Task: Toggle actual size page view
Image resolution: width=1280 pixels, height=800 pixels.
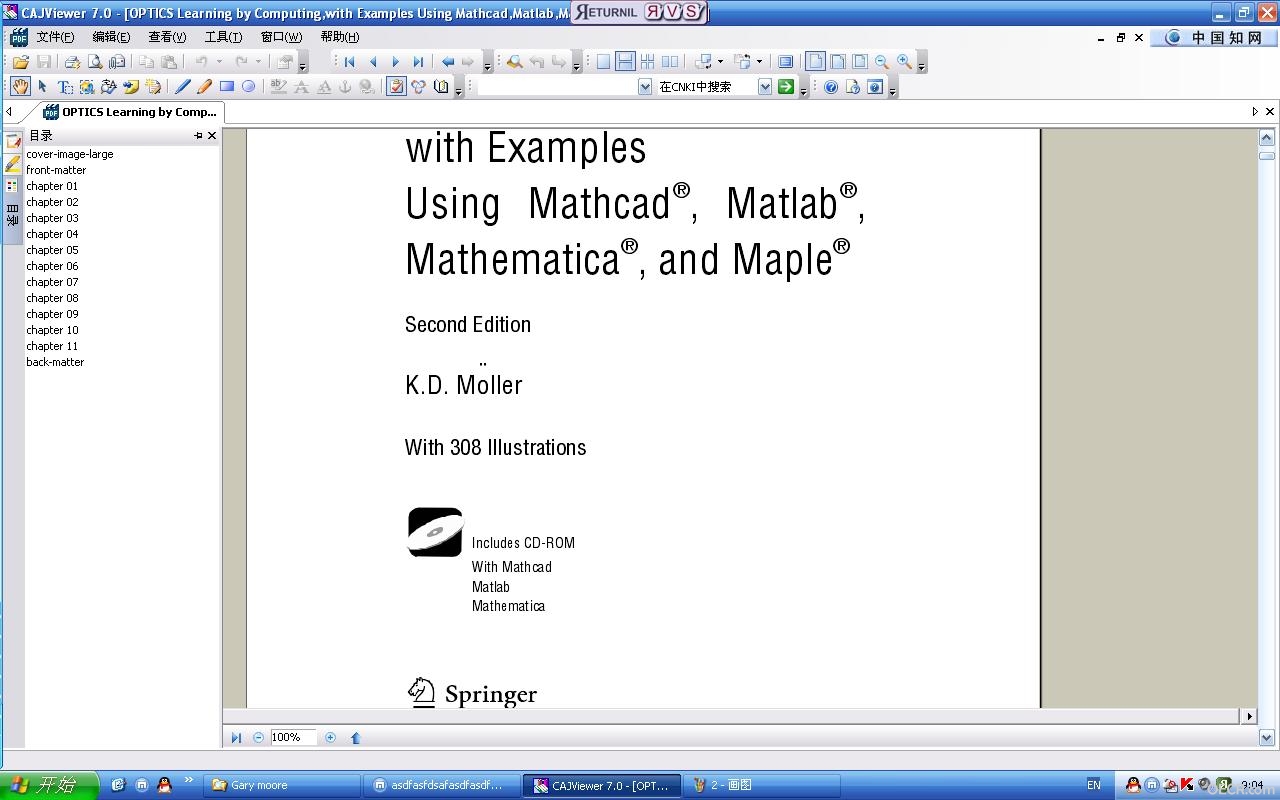Action: pos(815,62)
